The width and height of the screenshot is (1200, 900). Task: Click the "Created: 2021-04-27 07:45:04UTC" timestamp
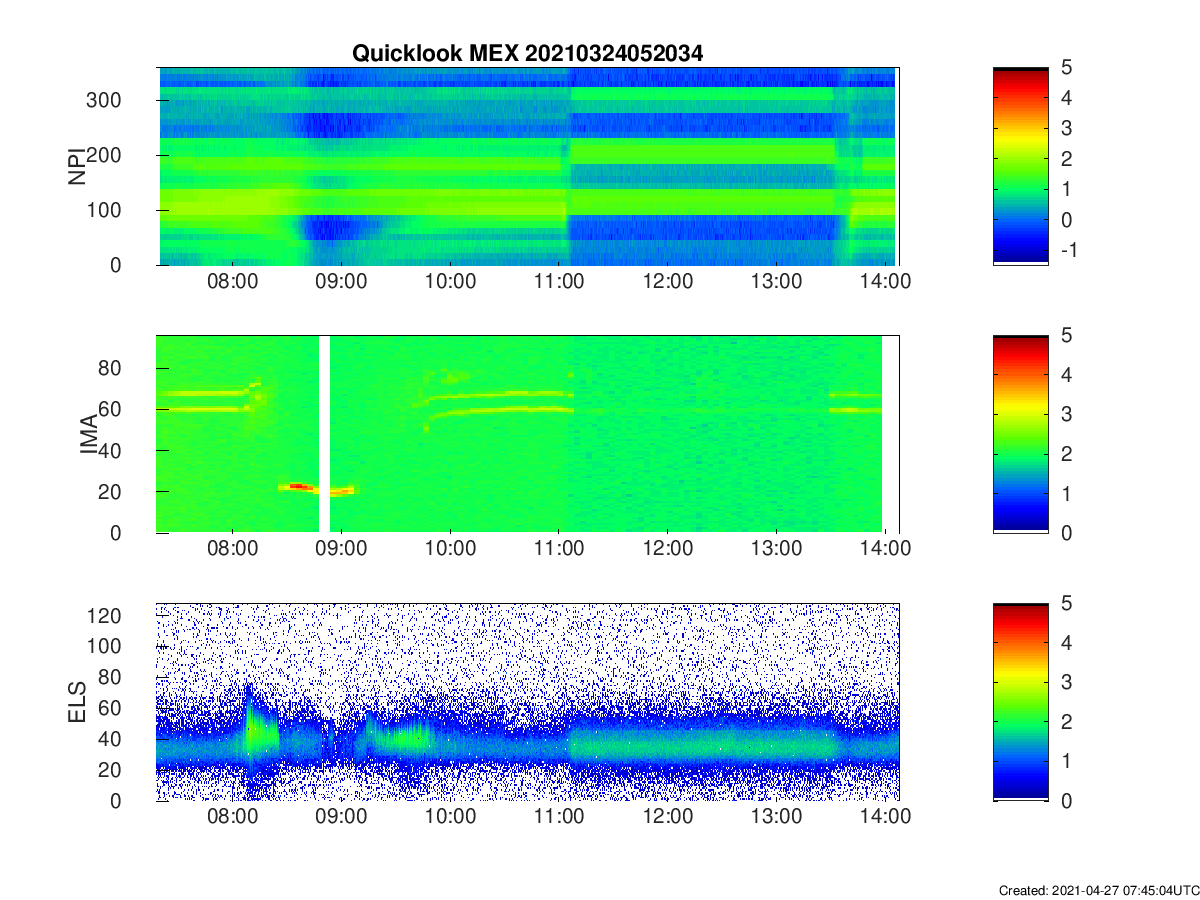1098,890
